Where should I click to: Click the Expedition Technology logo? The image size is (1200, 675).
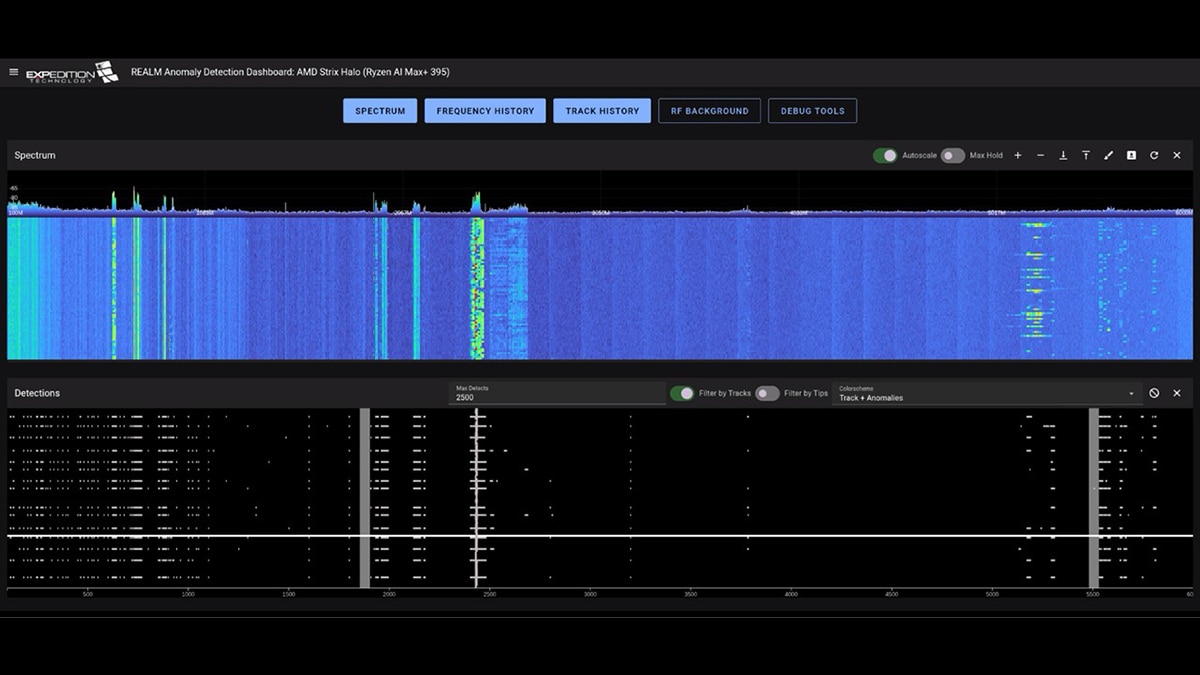tap(72, 73)
